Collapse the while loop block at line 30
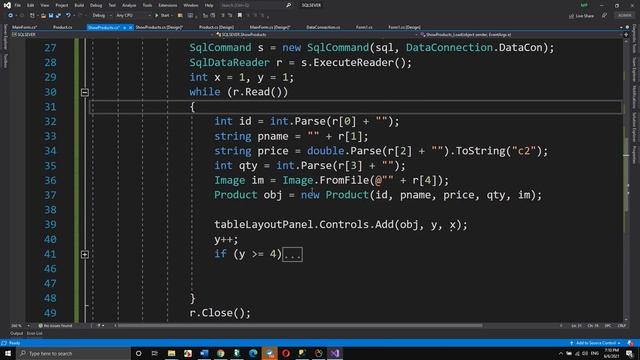Image resolution: width=640 pixels, height=360 pixels. pyautogui.click(x=85, y=92)
